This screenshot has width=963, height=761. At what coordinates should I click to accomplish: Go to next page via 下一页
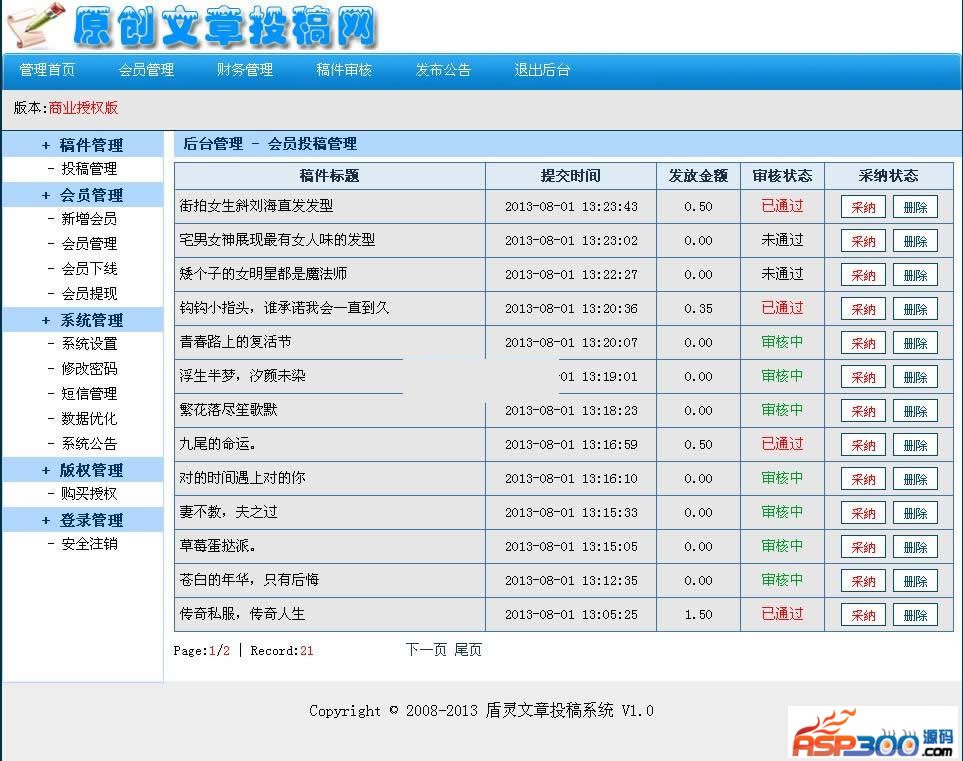click(426, 650)
